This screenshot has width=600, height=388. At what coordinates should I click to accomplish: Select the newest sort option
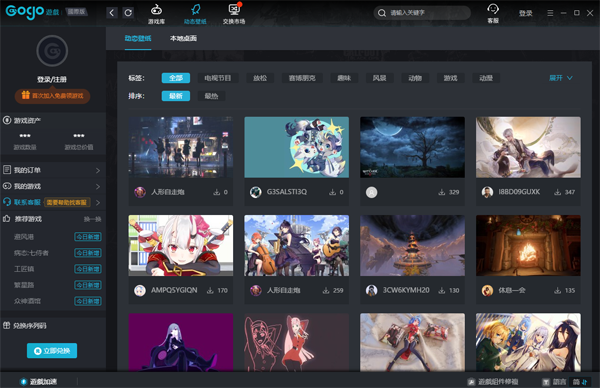176,96
